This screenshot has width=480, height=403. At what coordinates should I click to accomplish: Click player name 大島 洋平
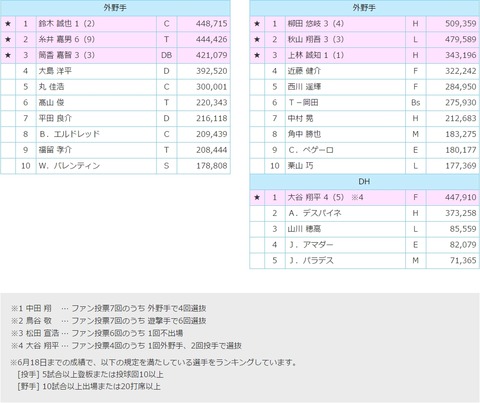55,71
